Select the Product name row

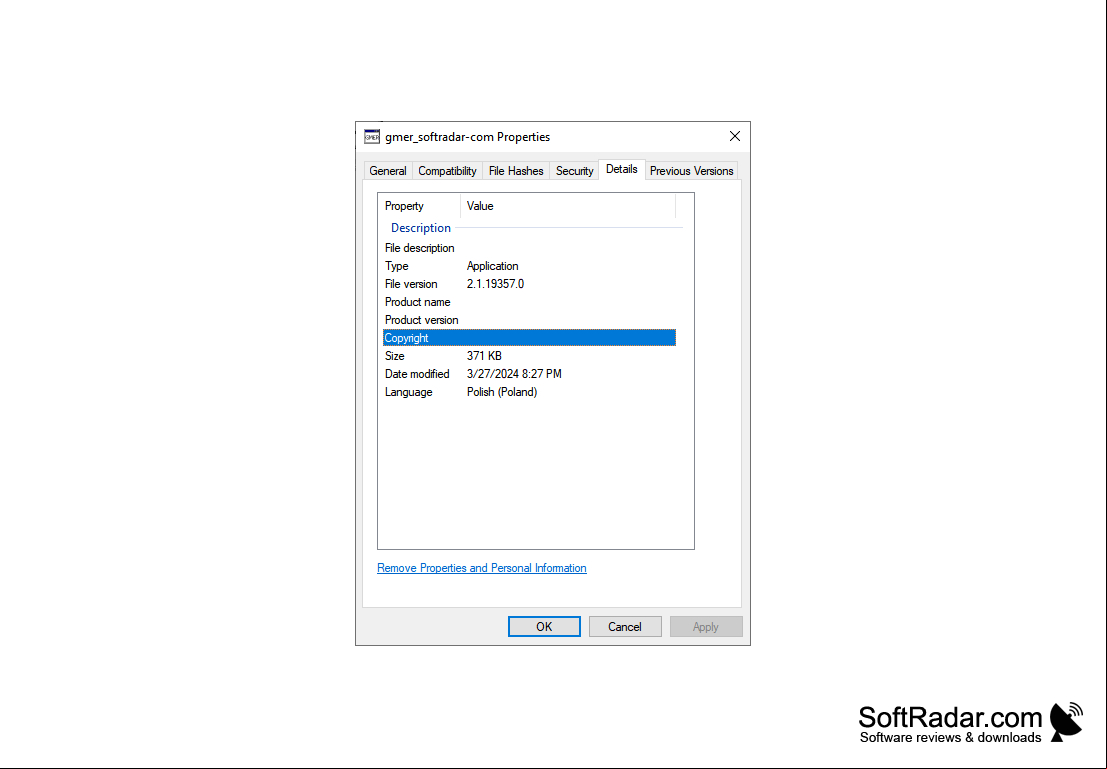(x=529, y=302)
